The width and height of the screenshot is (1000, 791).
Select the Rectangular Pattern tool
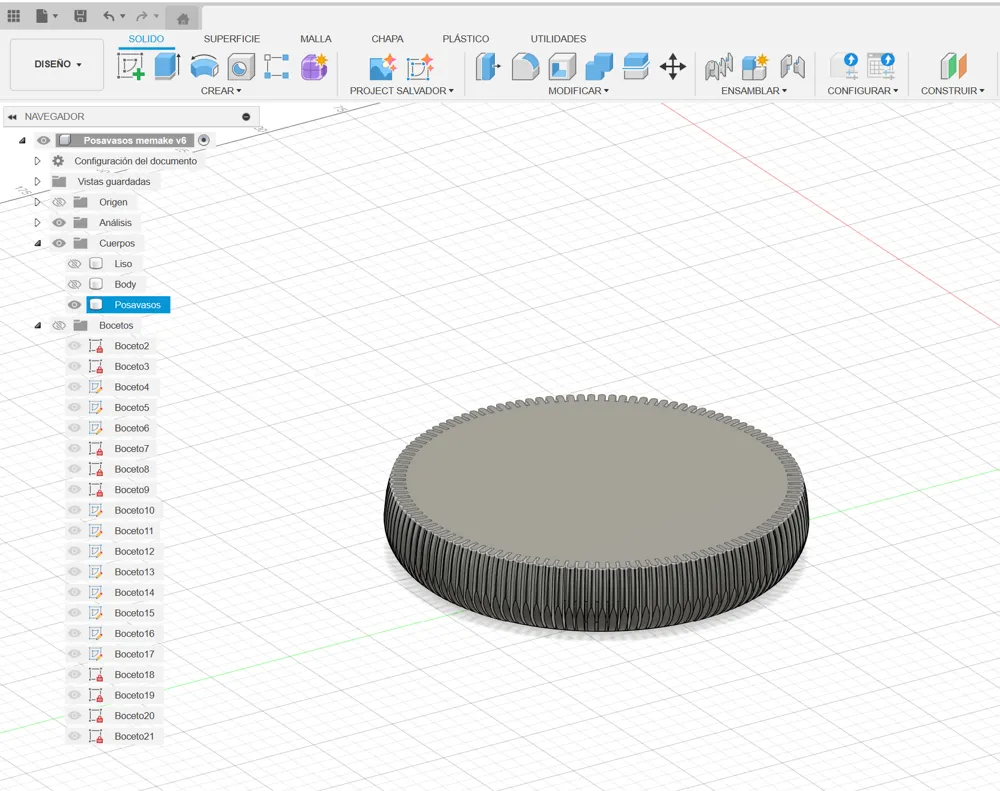[x=277, y=66]
